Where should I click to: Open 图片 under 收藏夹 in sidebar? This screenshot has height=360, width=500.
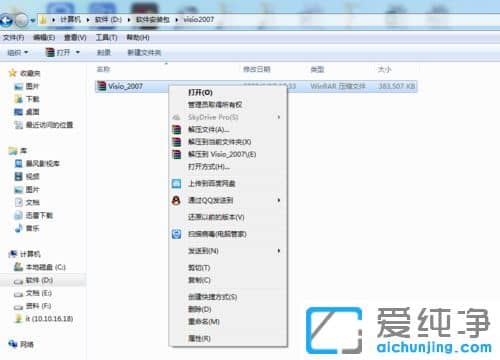(27, 86)
